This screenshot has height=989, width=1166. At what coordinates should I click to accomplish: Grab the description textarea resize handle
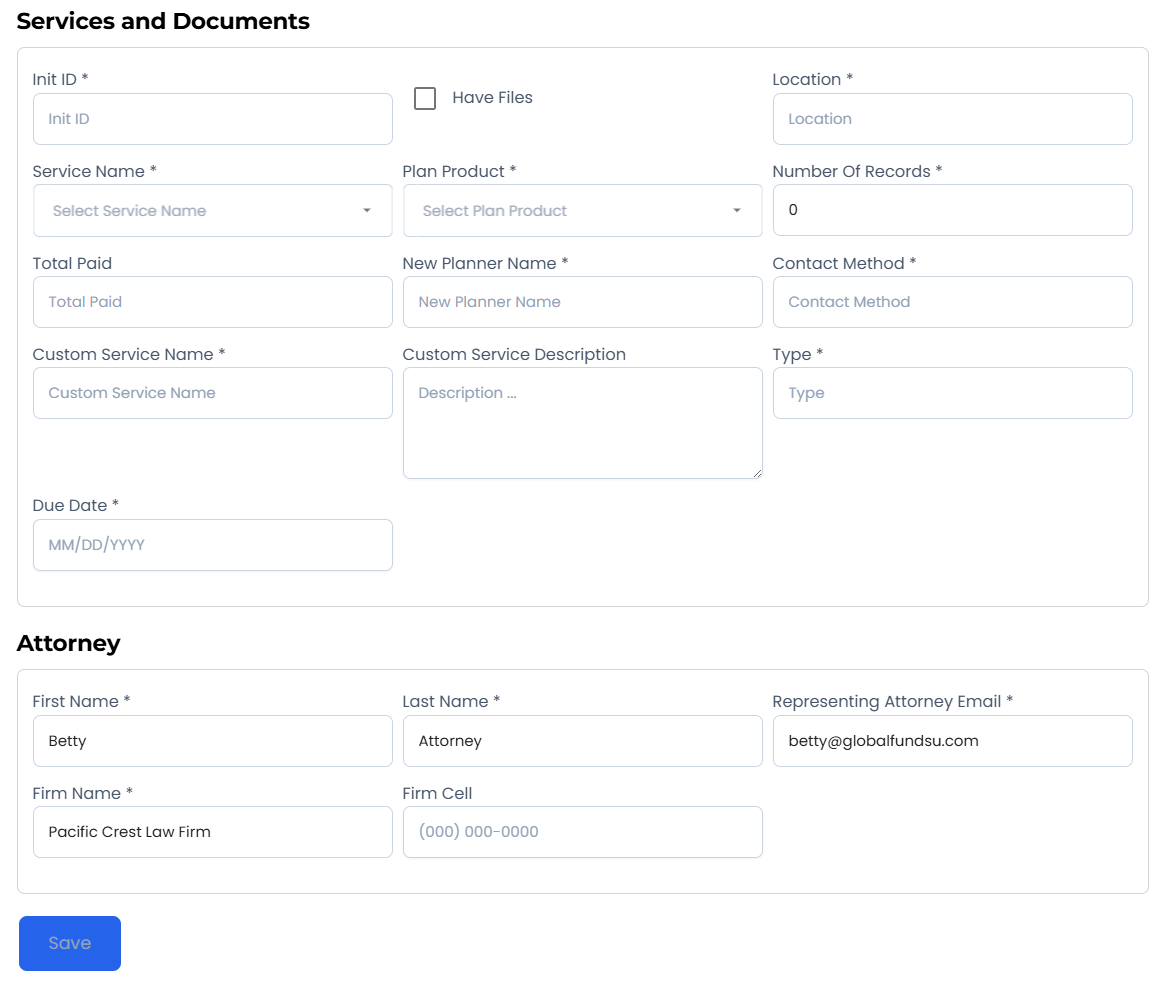pos(757,473)
